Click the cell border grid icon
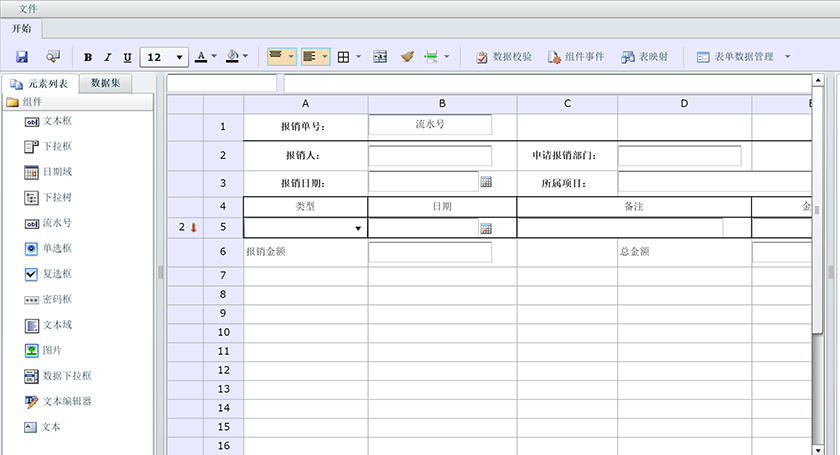The width and height of the screenshot is (840, 455). pos(343,57)
